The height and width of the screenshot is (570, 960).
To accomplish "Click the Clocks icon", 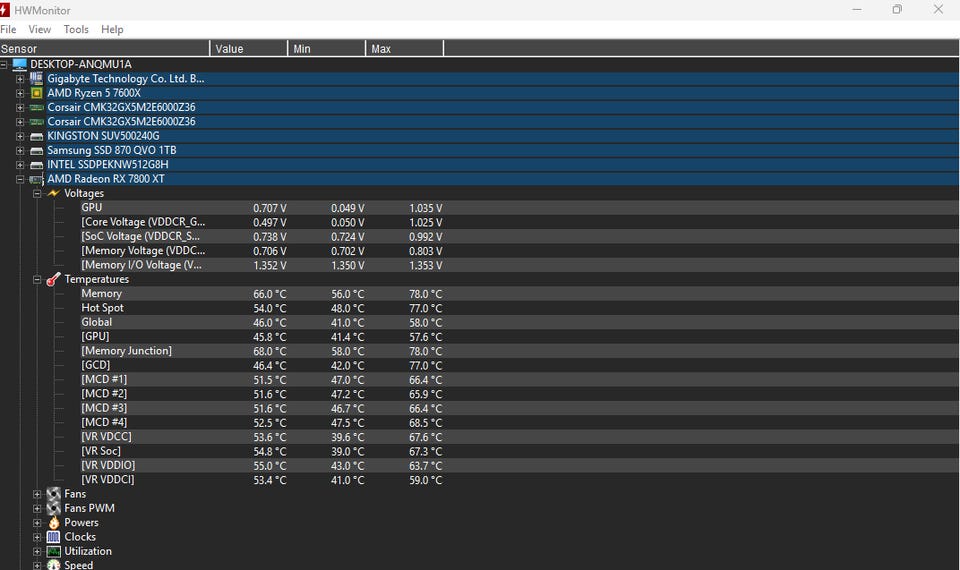I will click(x=54, y=537).
